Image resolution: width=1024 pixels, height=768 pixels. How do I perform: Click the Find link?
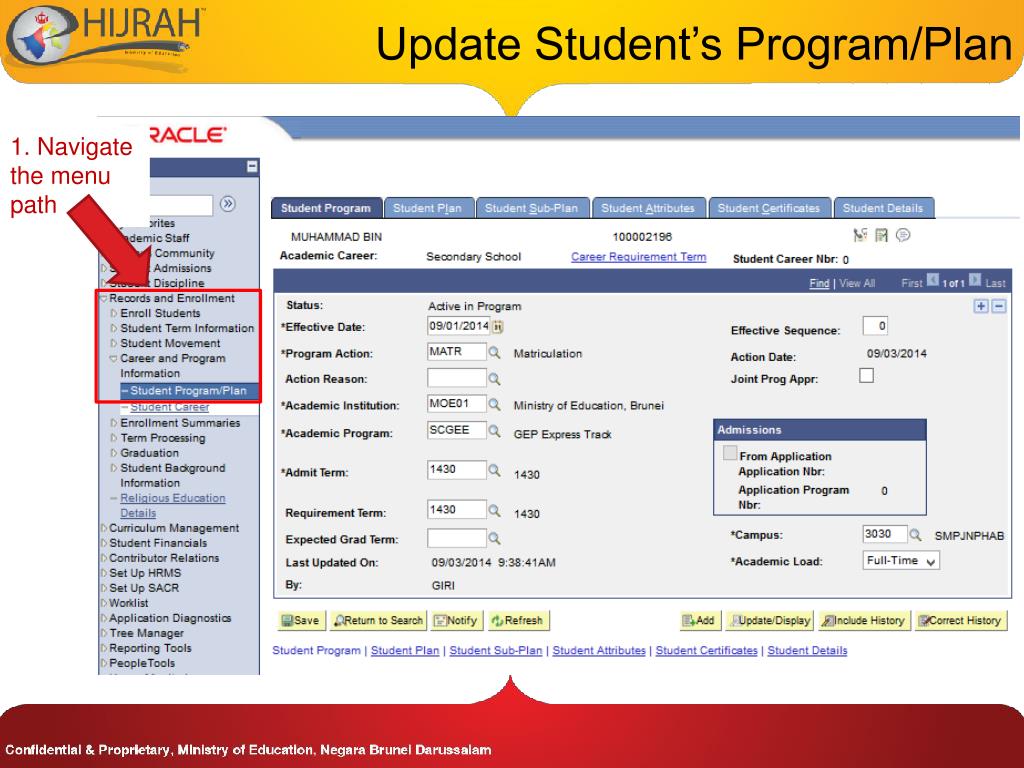(819, 283)
